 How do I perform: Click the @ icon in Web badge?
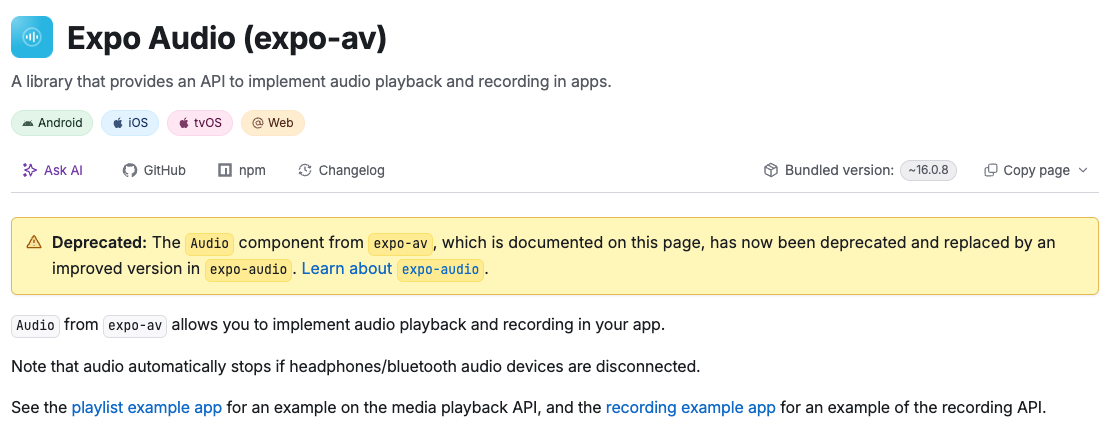point(258,123)
